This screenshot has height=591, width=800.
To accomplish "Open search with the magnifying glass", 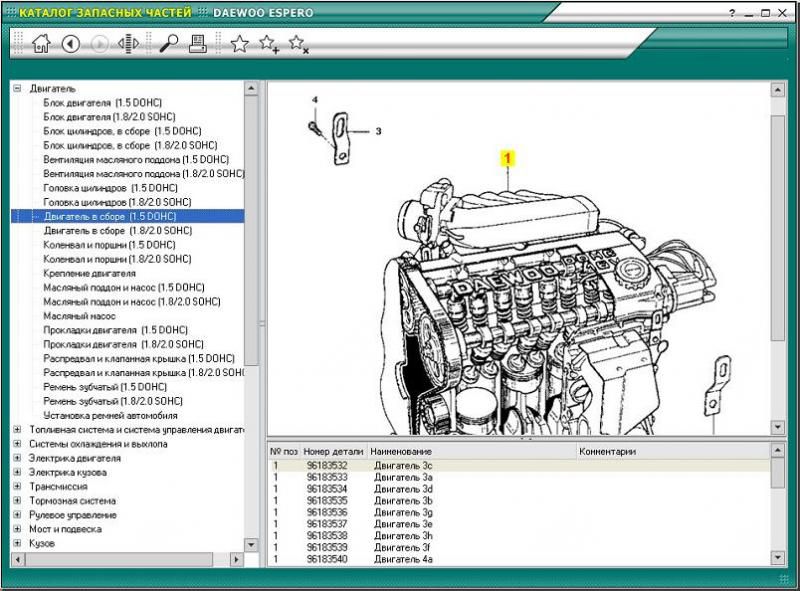I will 168,43.
